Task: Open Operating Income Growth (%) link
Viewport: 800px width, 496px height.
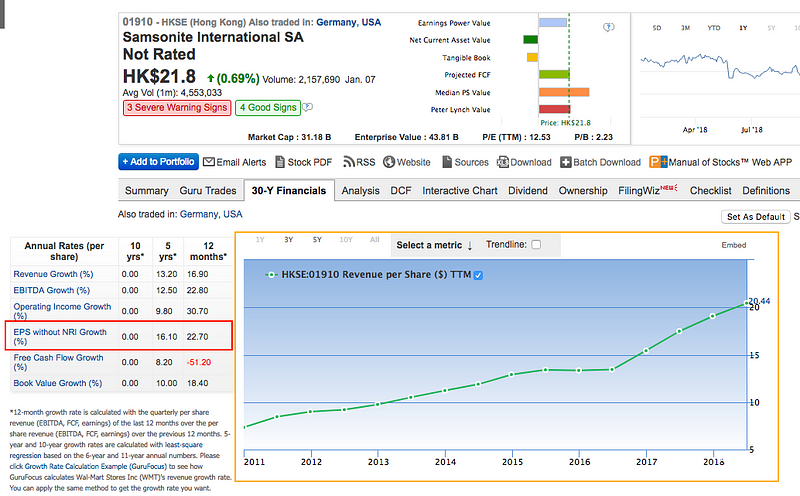Action: [x=62, y=311]
